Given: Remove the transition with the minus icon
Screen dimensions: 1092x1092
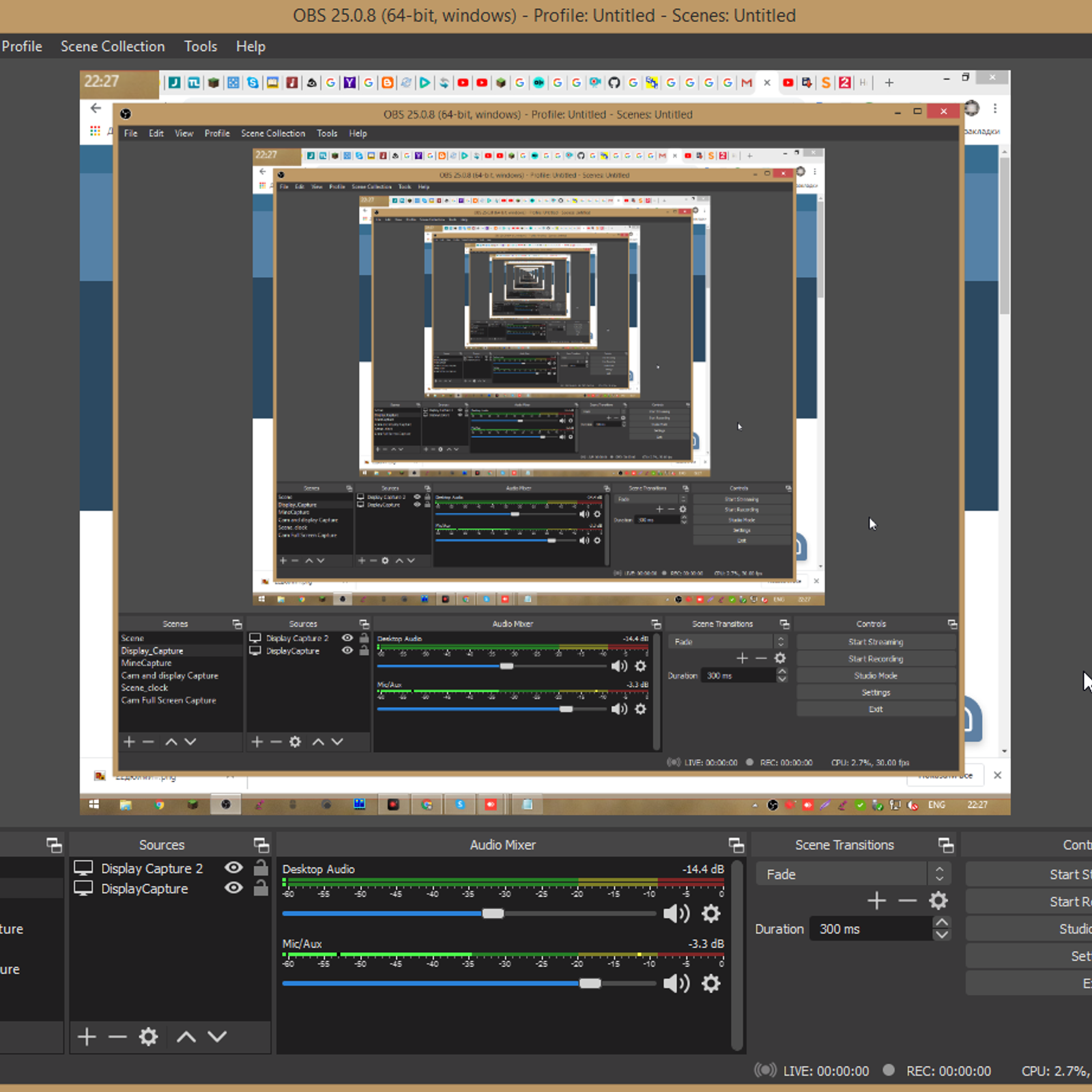Looking at the screenshot, I should [907, 901].
